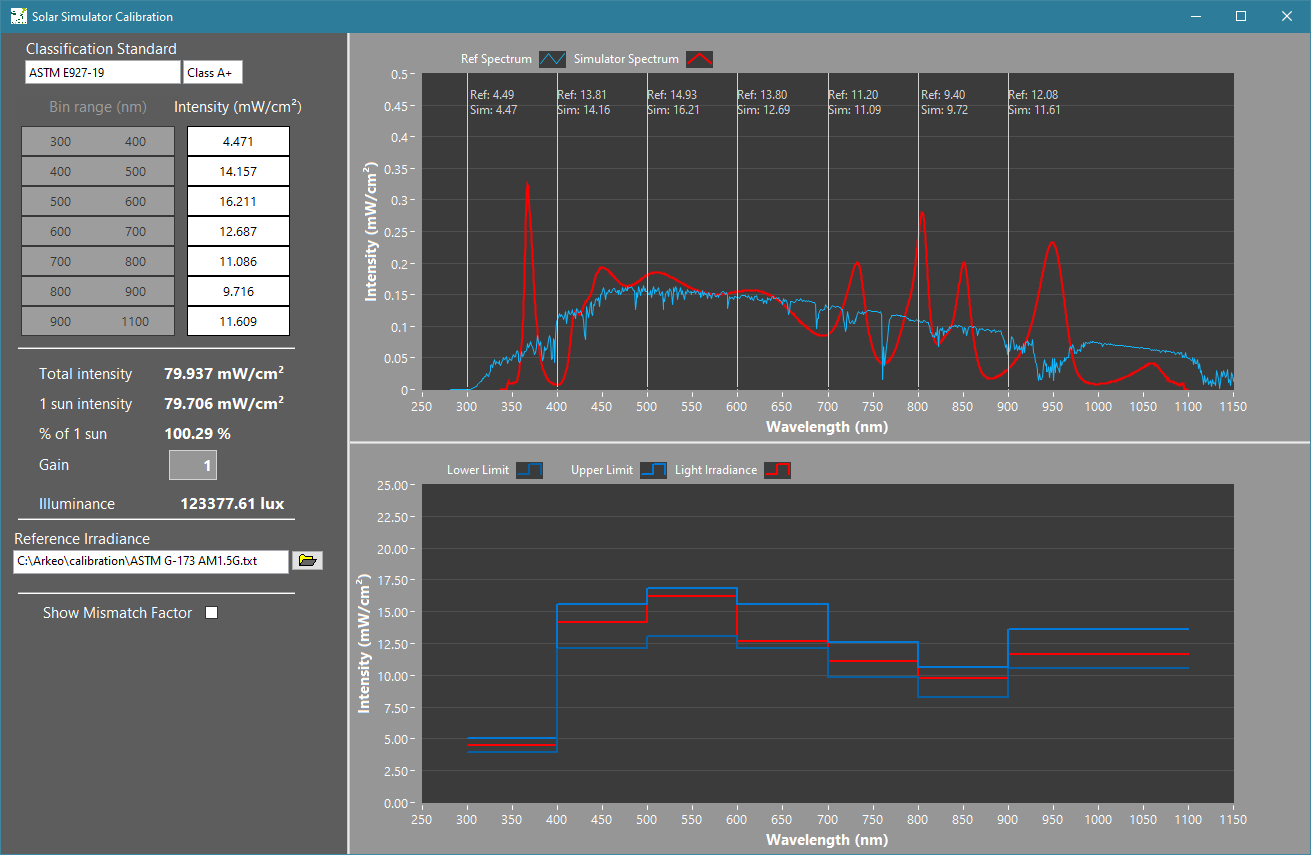The image size is (1311, 855).
Task: Click the Lower Limit legend icon
Action: pyautogui.click(x=529, y=470)
